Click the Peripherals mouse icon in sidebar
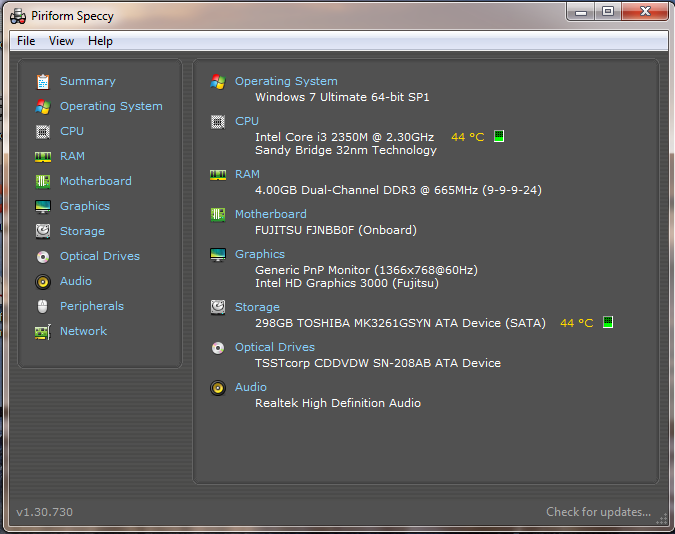This screenshot has height=534, width=675. point(43,306)
